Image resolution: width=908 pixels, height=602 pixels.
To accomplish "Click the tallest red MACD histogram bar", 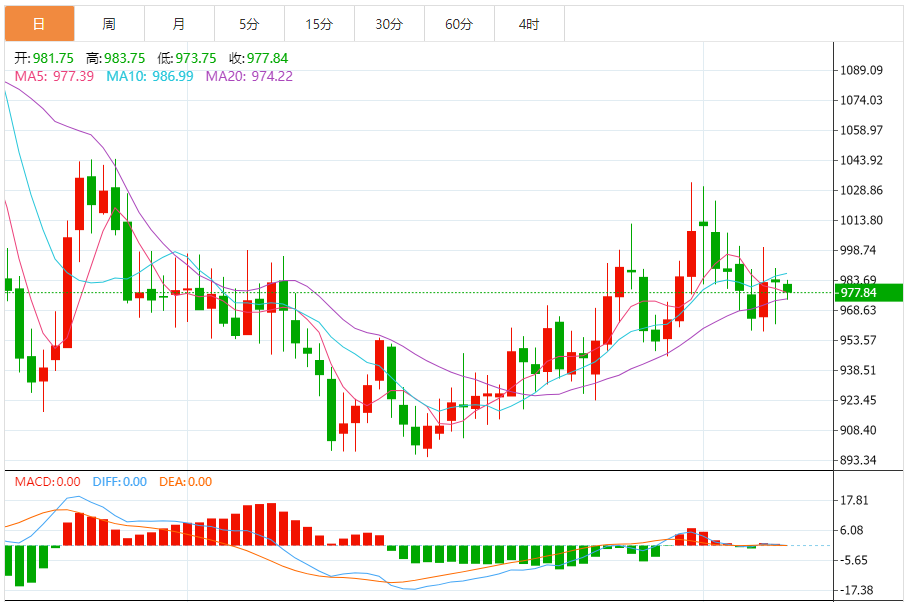I will point(272,524).
